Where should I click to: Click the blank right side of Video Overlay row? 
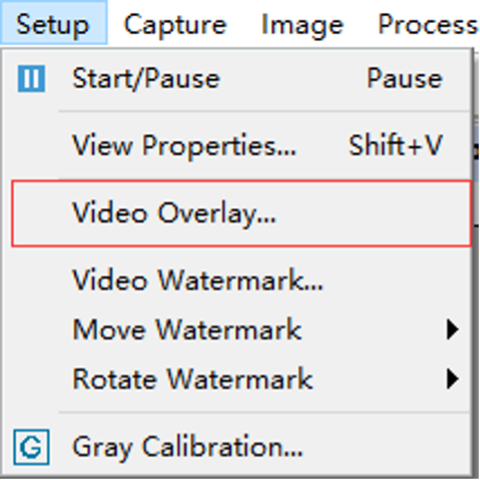tap(372, 213)
